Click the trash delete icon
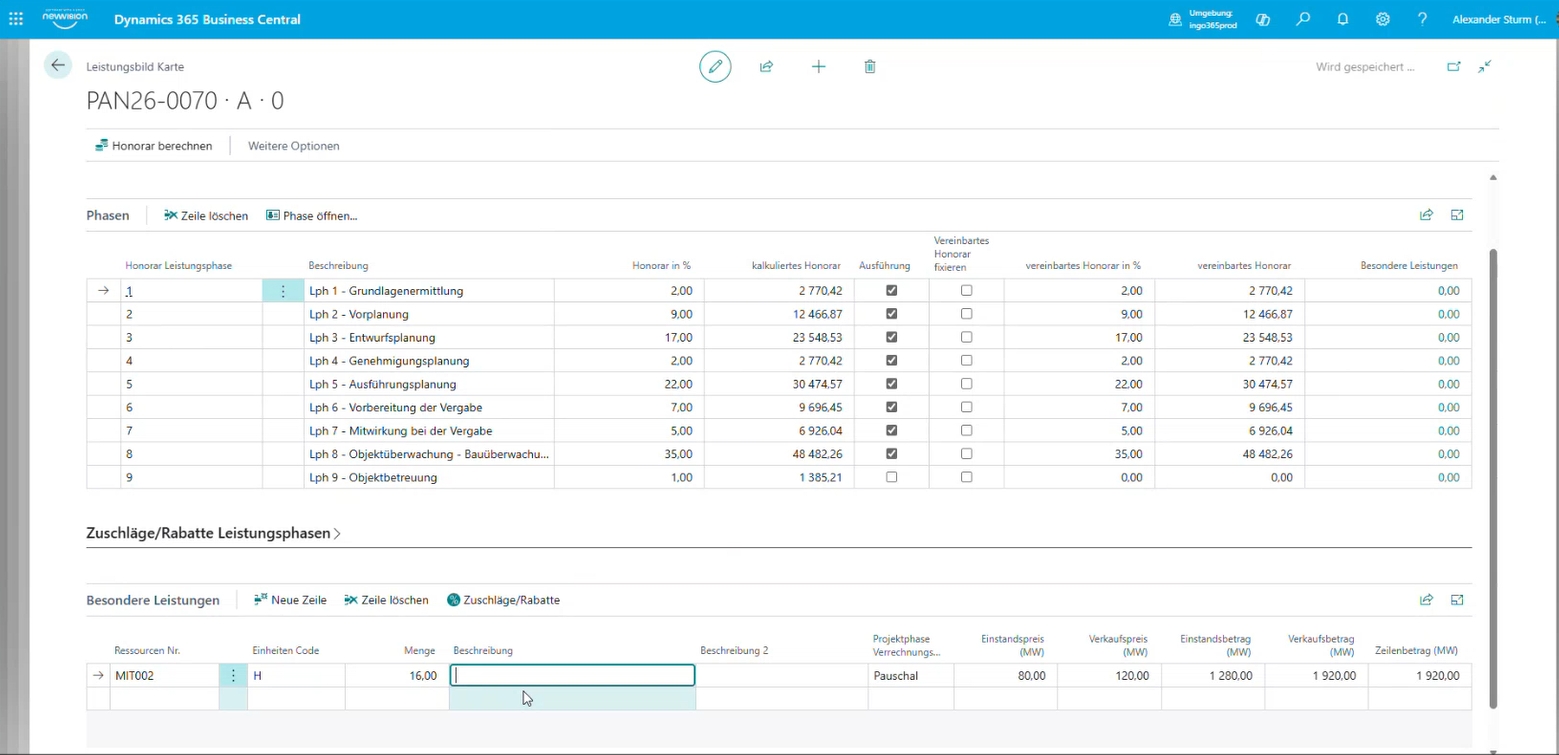Image resolution: width=1559 pixels, height=755 pixels. [870, 67]
